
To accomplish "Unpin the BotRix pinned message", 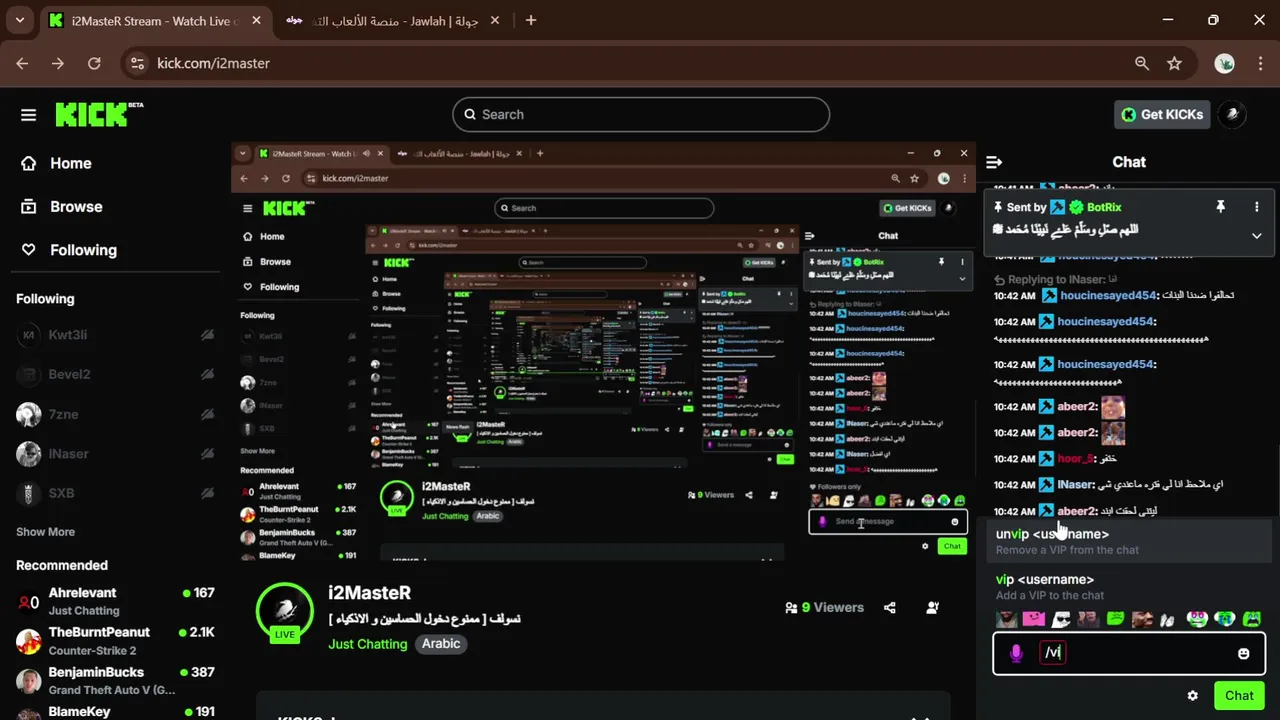I will tap(1220, 207).
